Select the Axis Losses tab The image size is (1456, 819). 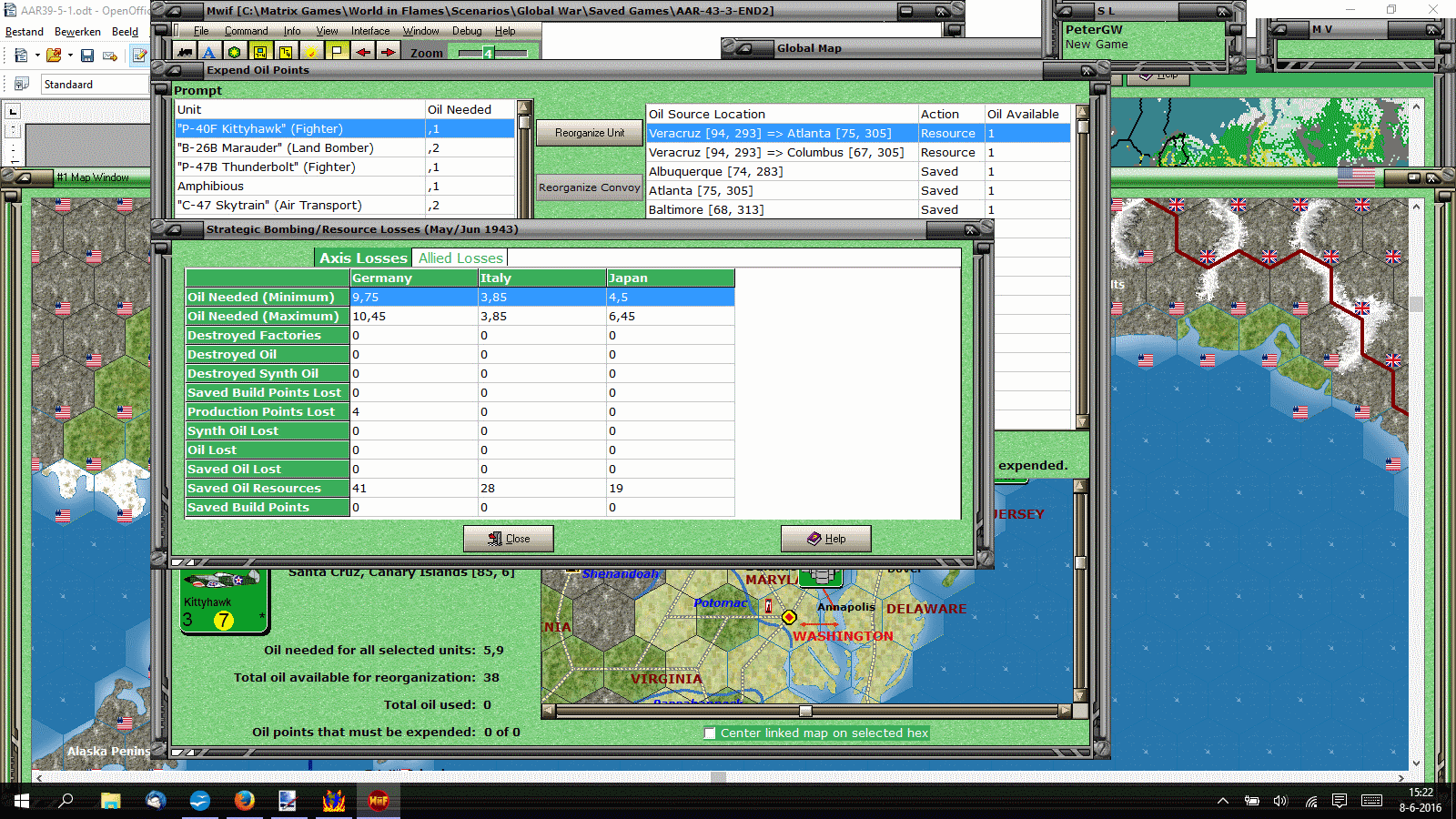(363, 258)
